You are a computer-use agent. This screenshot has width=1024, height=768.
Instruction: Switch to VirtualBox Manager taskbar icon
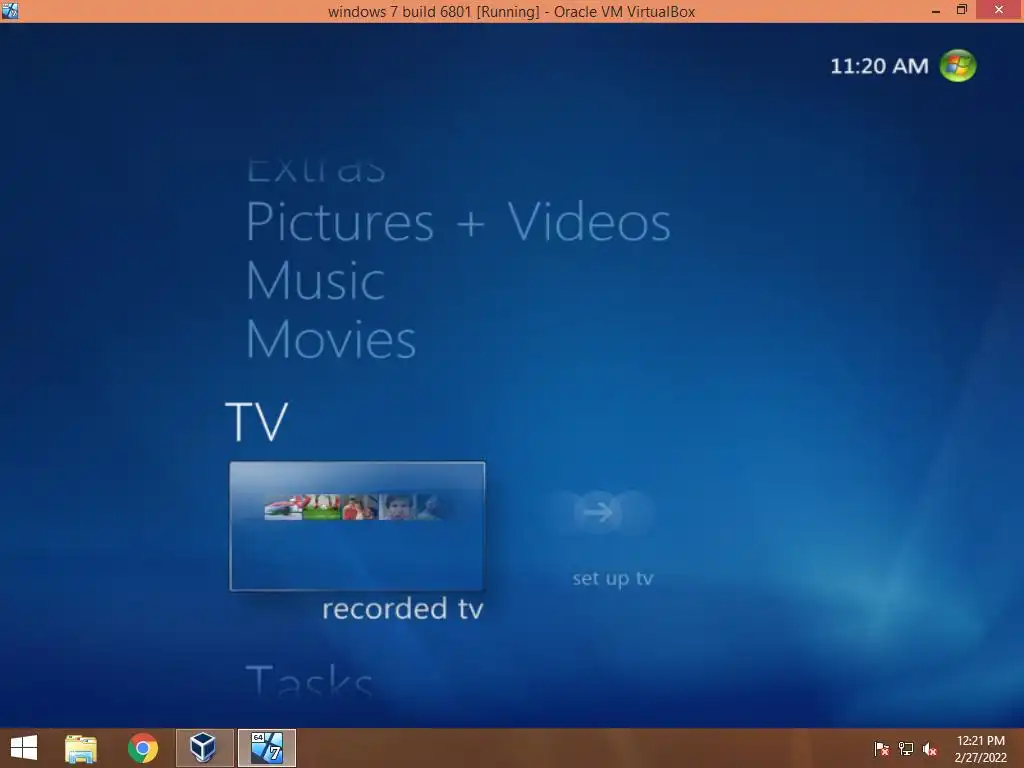point(203,748)
